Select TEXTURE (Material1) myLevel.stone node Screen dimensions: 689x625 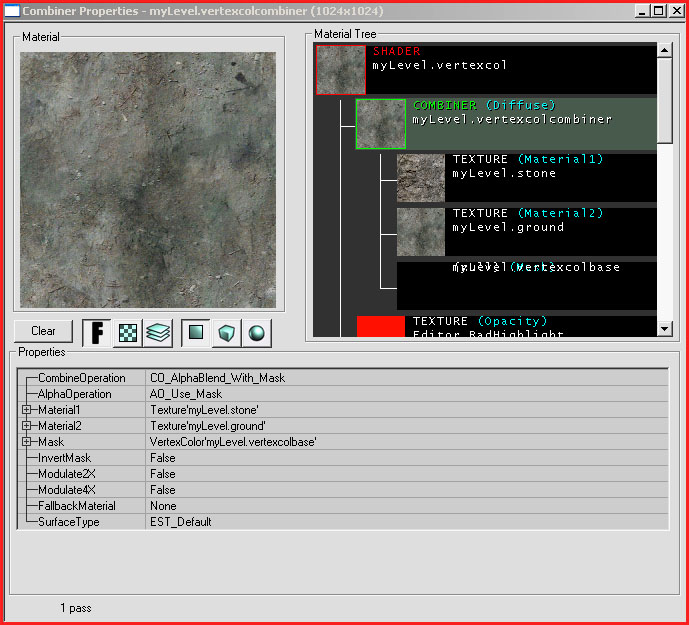tap(526, 178)
